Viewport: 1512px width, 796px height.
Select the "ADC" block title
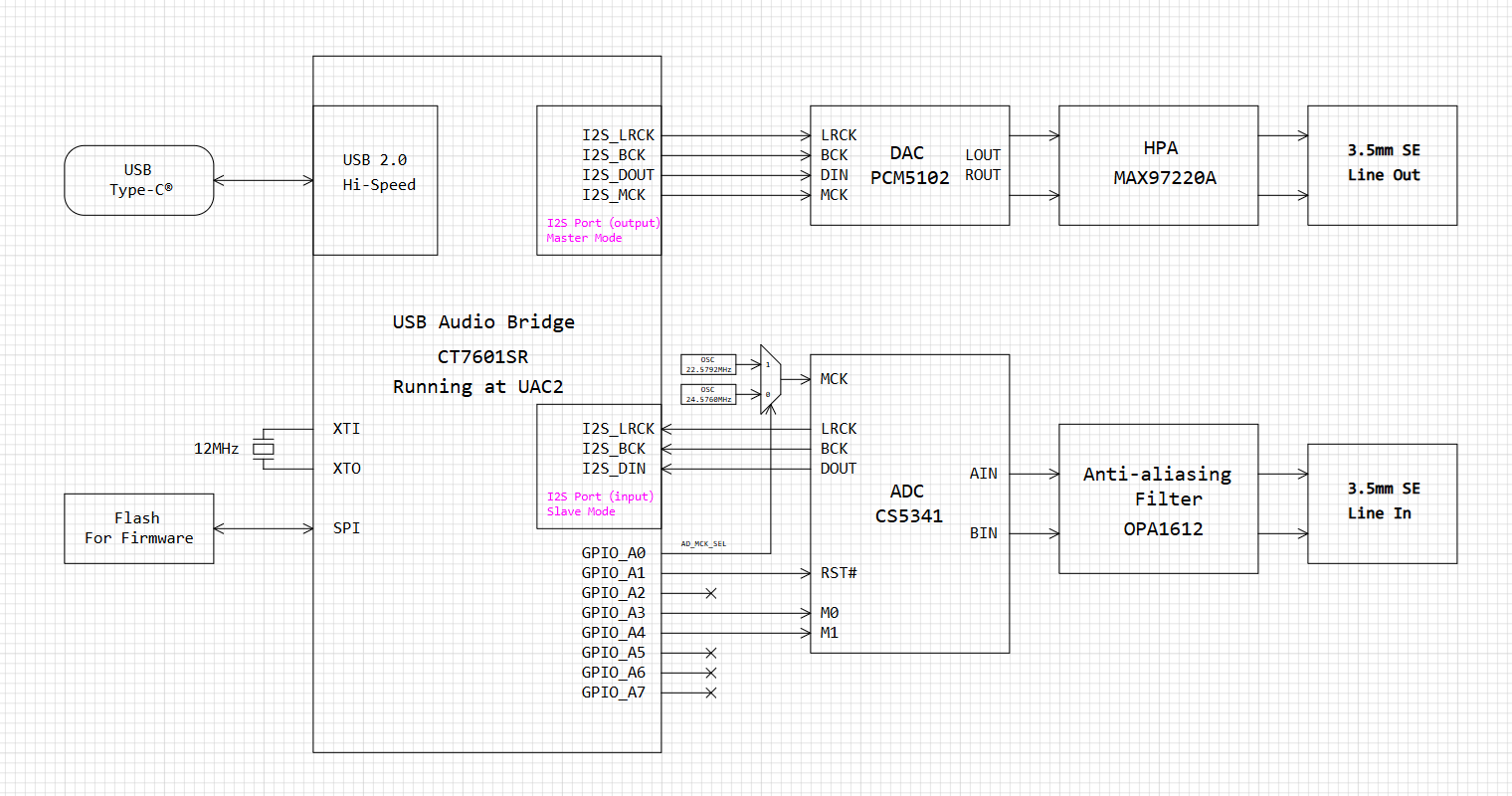click(x=906, y=492)
